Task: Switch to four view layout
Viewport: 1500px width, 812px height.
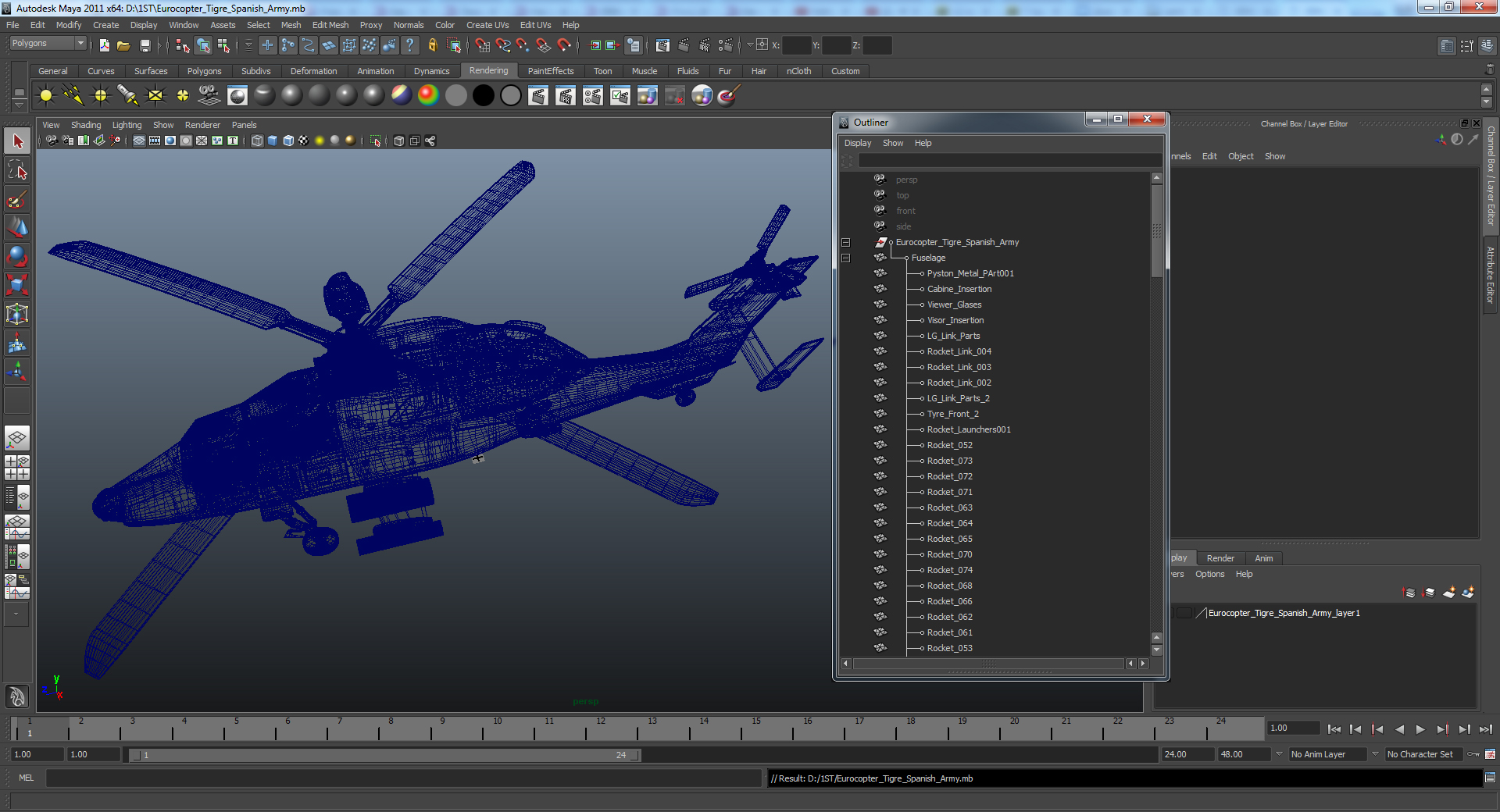Action: click(17, 468)
